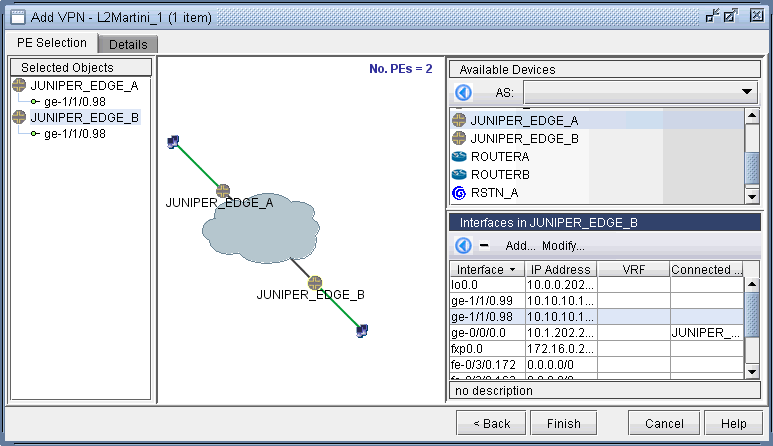
Task: Click Modify... in Interfaces toolbar
Action: click(563, 246)
